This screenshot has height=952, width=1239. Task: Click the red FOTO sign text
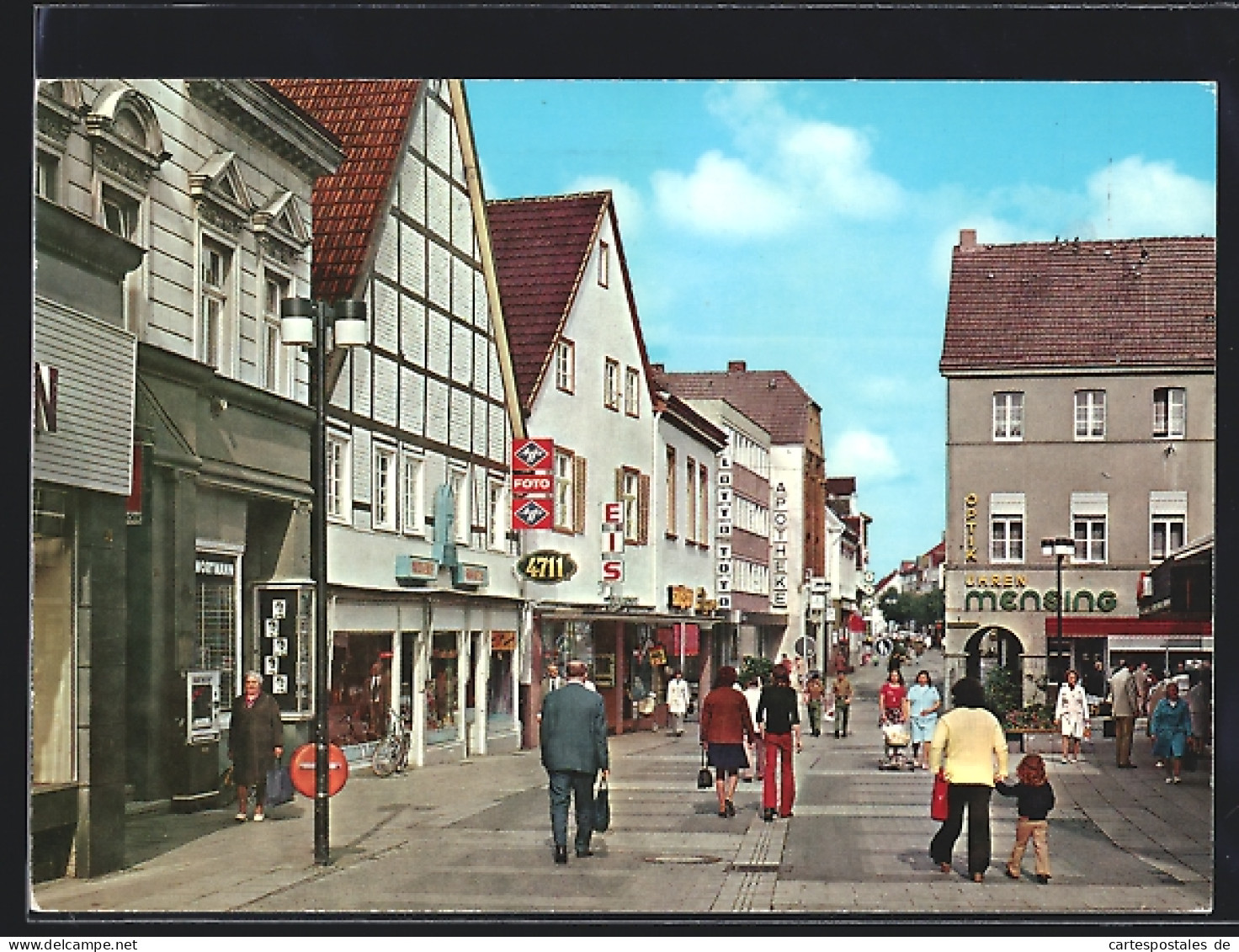532,484
